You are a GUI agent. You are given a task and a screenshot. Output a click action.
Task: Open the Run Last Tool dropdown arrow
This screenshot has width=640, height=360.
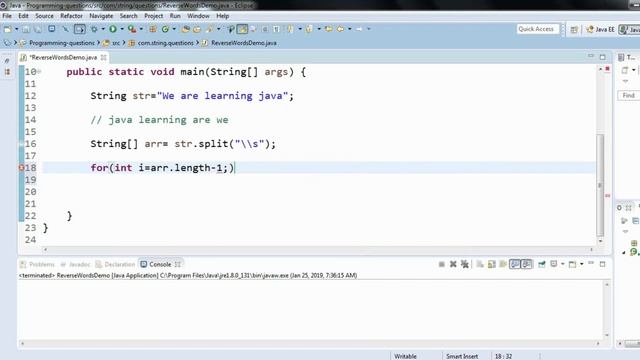[x=141, y=29]
